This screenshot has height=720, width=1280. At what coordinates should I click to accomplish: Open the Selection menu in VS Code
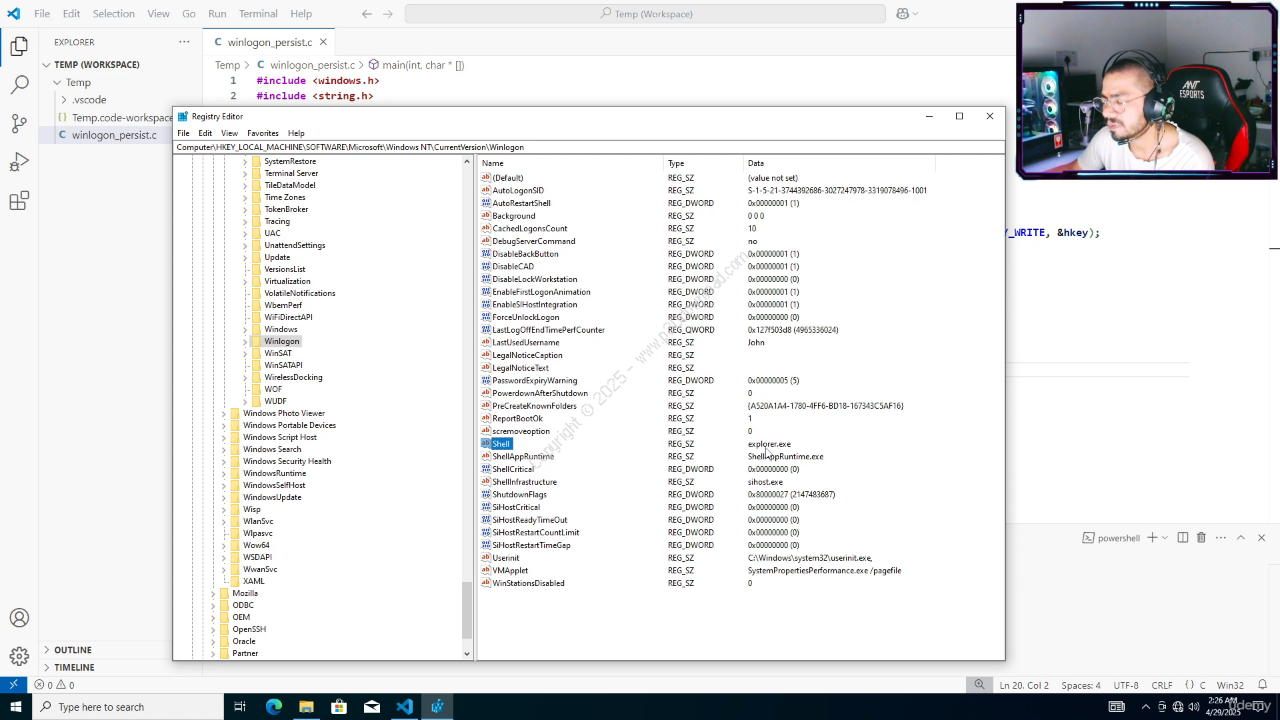point(114,14)
